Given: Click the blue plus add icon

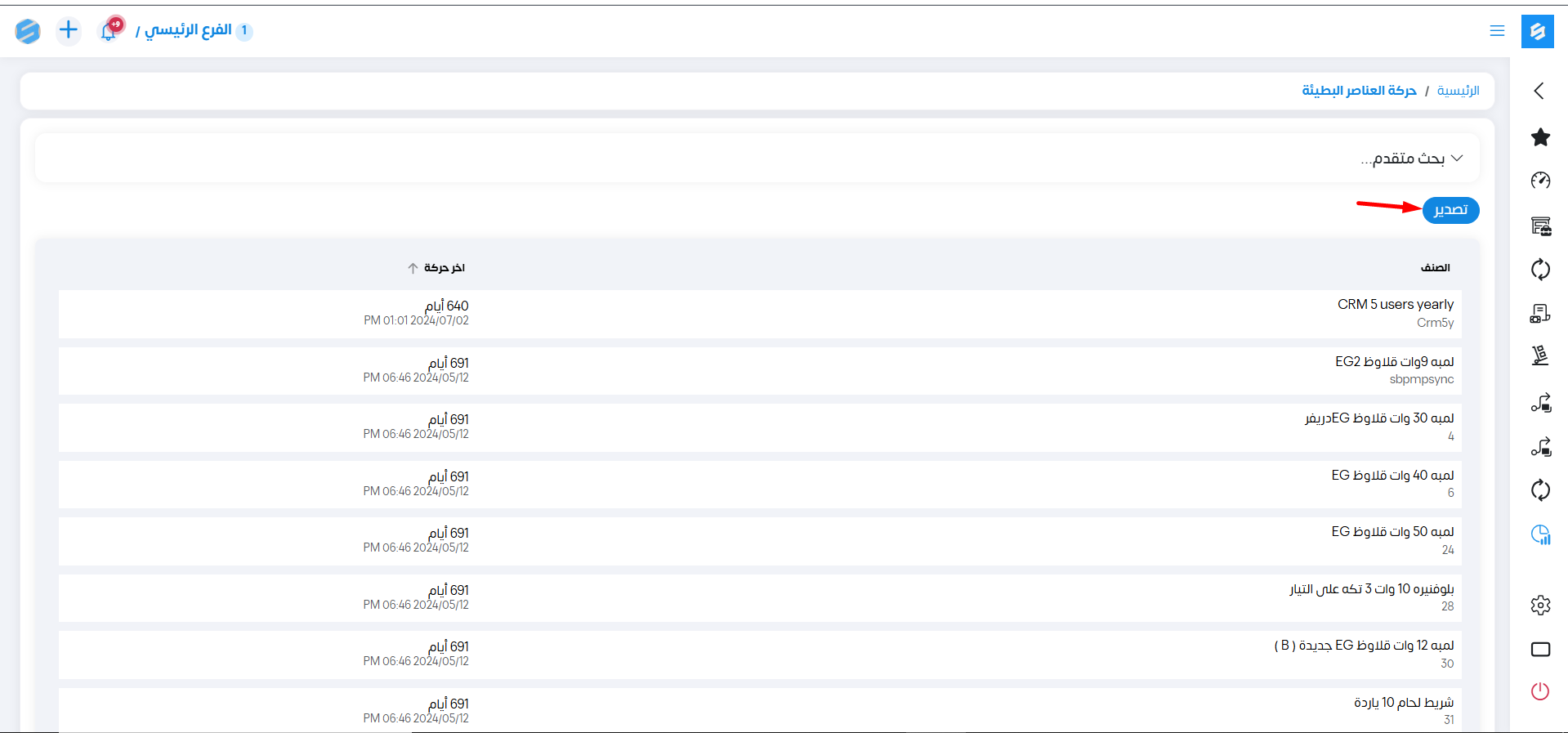Looking at the screenshot, I should click(69, 30).
